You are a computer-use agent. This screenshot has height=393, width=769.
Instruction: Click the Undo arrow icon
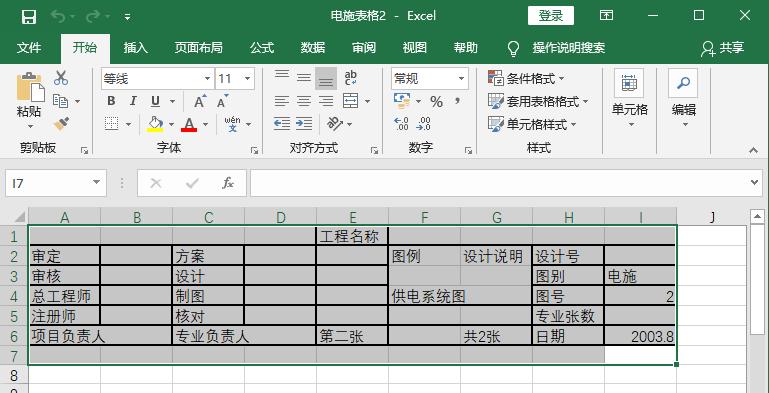58,17
